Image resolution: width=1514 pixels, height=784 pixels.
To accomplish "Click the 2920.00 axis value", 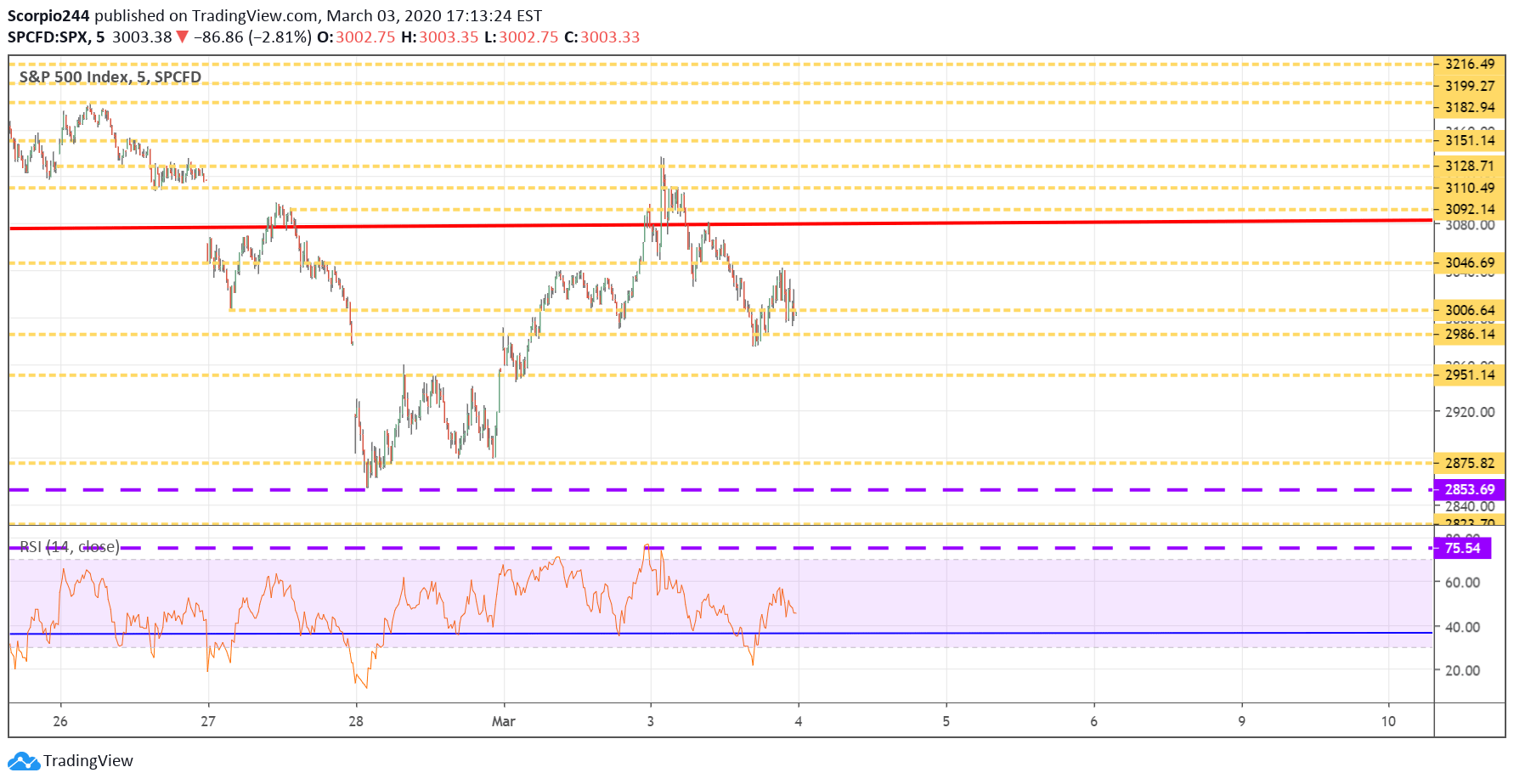I will tap(1470, 412).
